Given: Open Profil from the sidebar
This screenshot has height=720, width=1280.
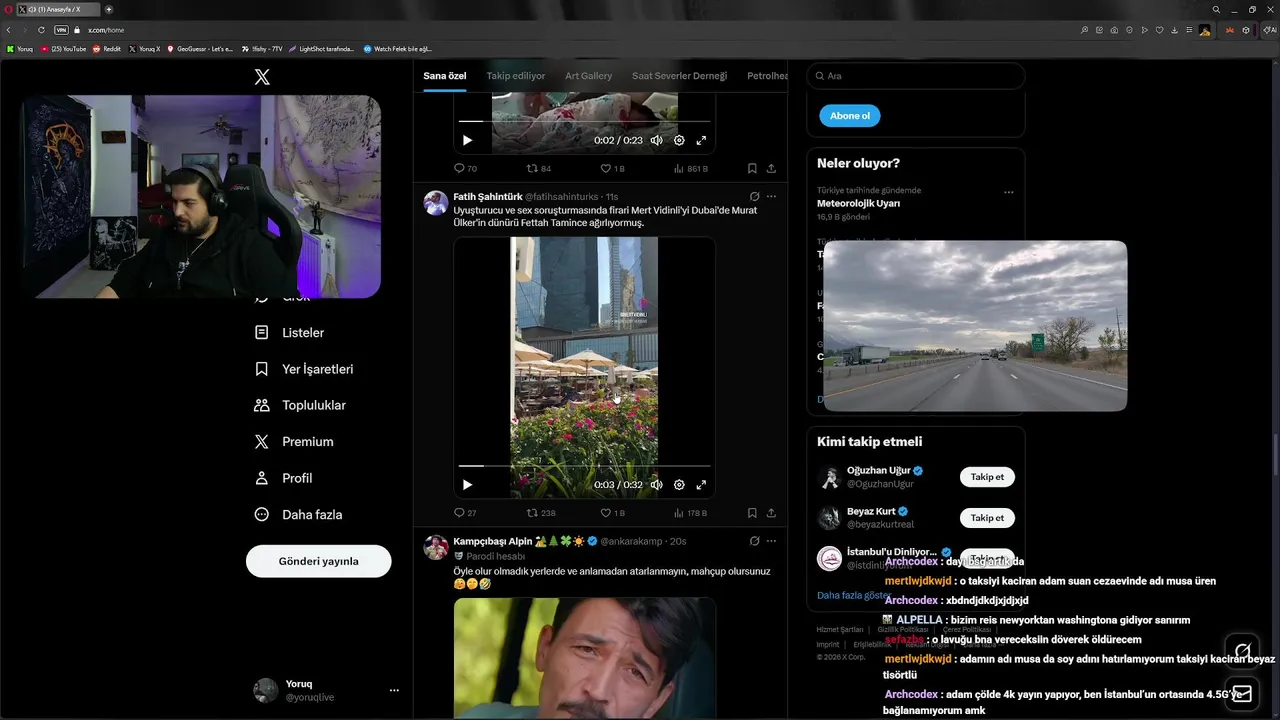Looking at the screenshot, I should [x=284, y=478].
